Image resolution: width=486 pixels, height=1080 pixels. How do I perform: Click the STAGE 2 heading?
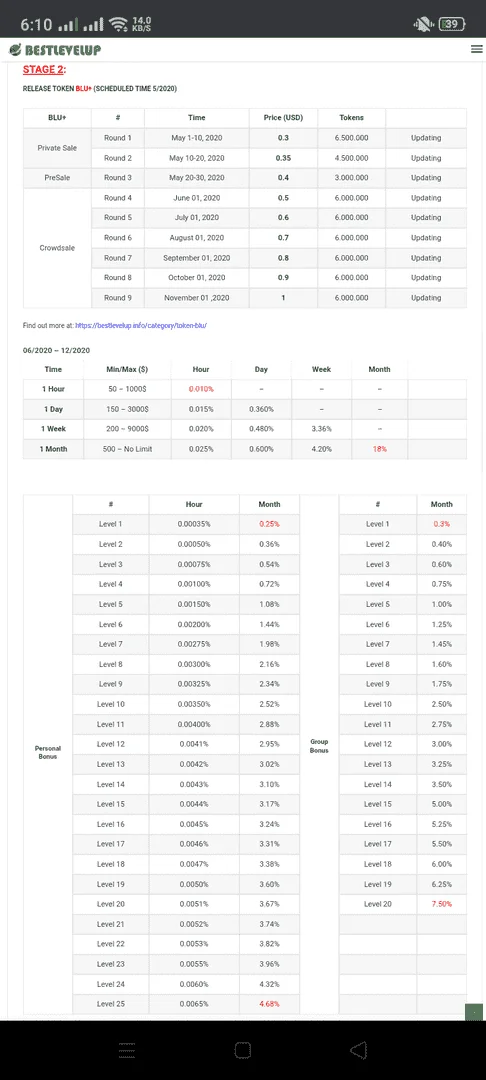(44, 70)
